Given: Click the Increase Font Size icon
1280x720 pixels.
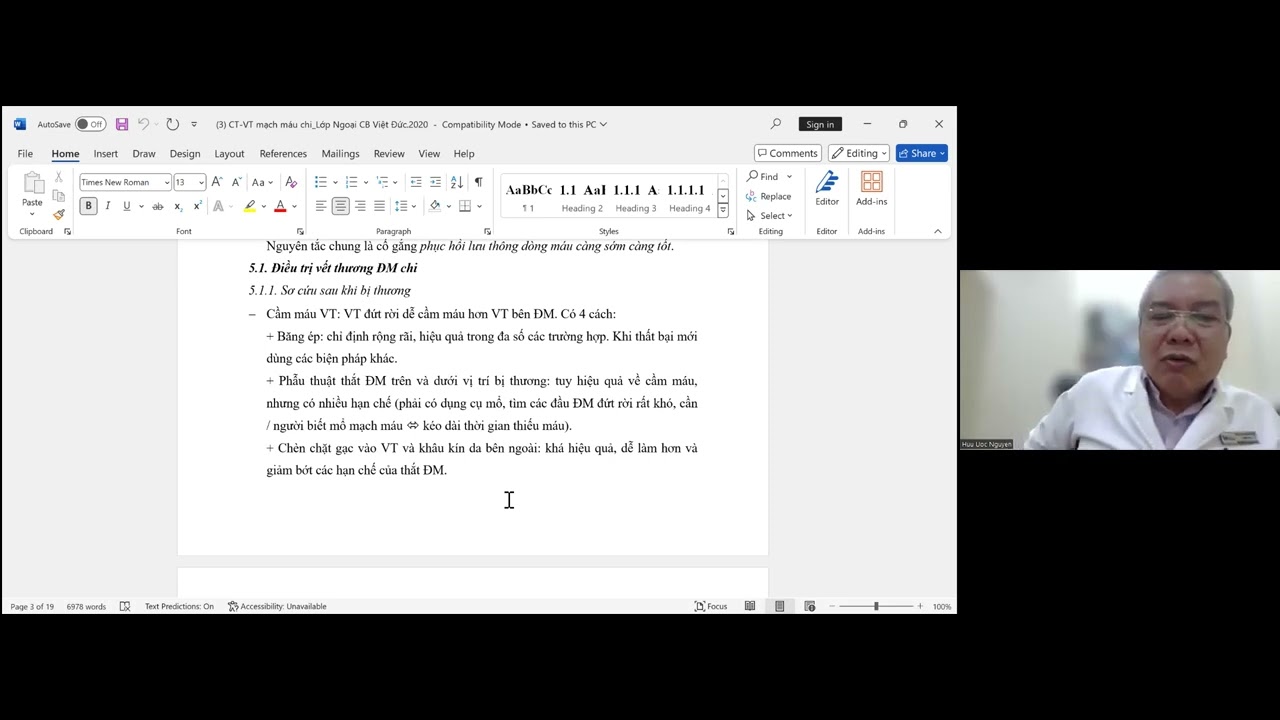Looking at the screenshot, I should (x=217, y=182).
